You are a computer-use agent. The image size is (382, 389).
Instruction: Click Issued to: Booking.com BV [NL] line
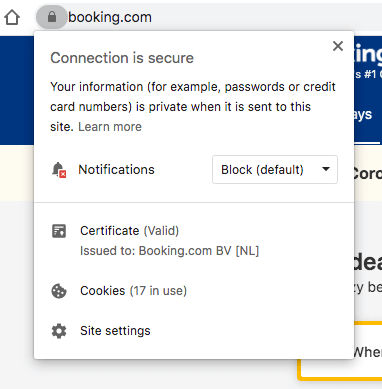click(x=169, y=251)
